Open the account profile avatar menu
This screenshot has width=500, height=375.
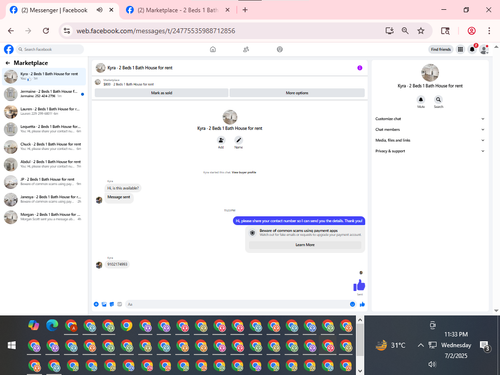(484, 49)
